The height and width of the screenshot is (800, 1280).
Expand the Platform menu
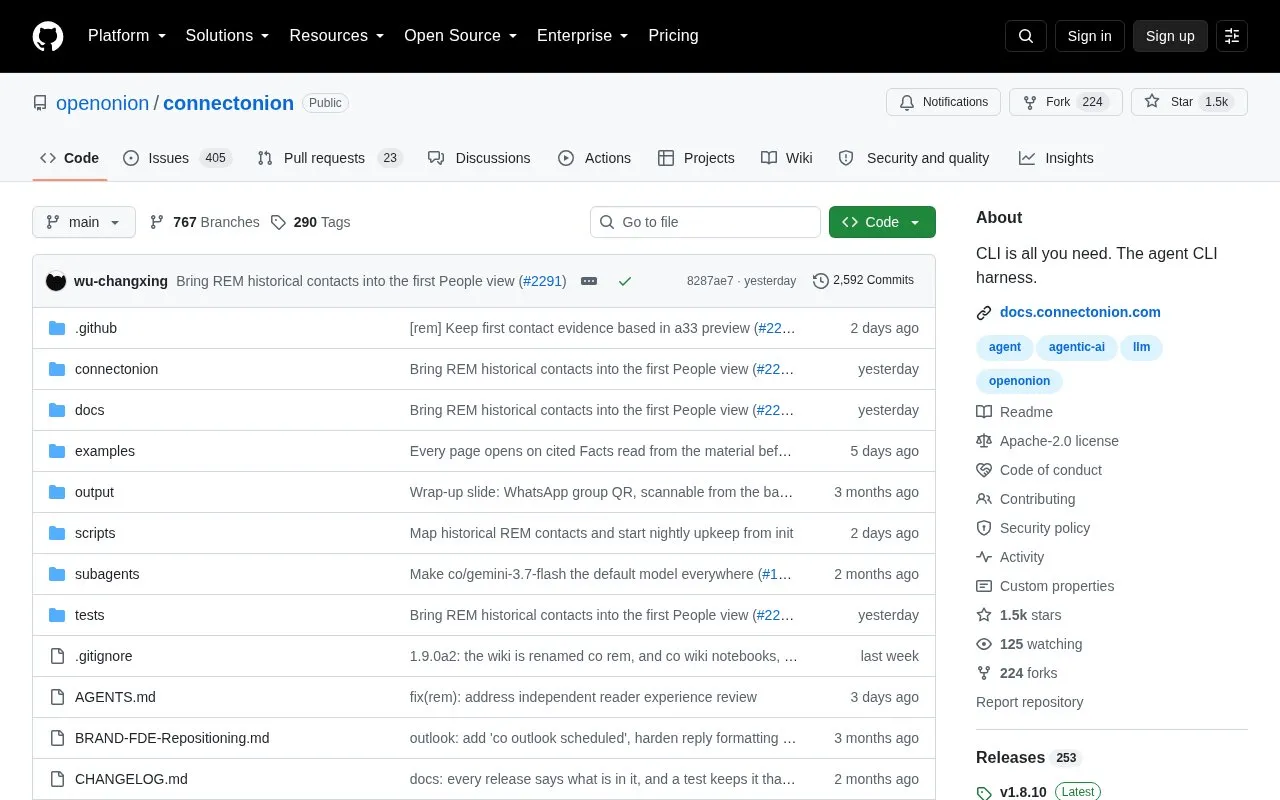[127, 36]
